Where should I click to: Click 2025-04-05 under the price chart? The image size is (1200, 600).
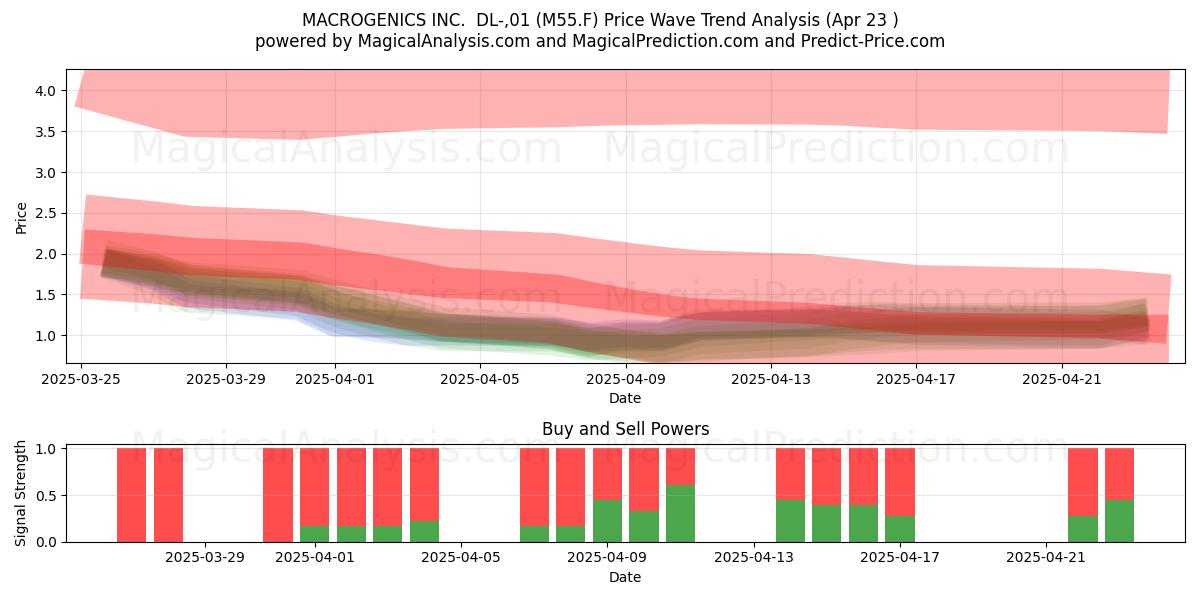click(x=480, y=379)
